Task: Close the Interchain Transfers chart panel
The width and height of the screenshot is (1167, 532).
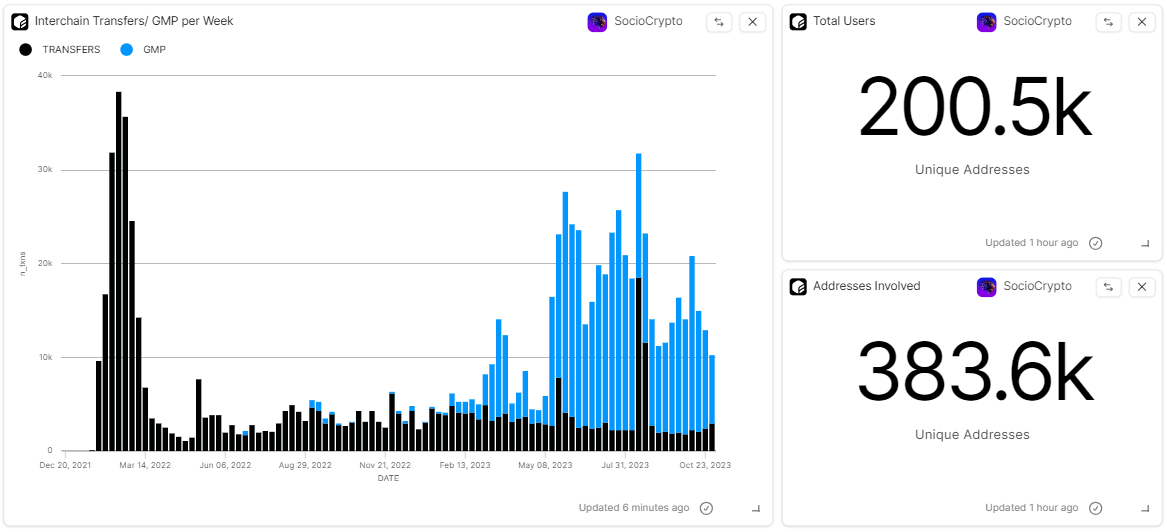Action: [x=752, y=22]
